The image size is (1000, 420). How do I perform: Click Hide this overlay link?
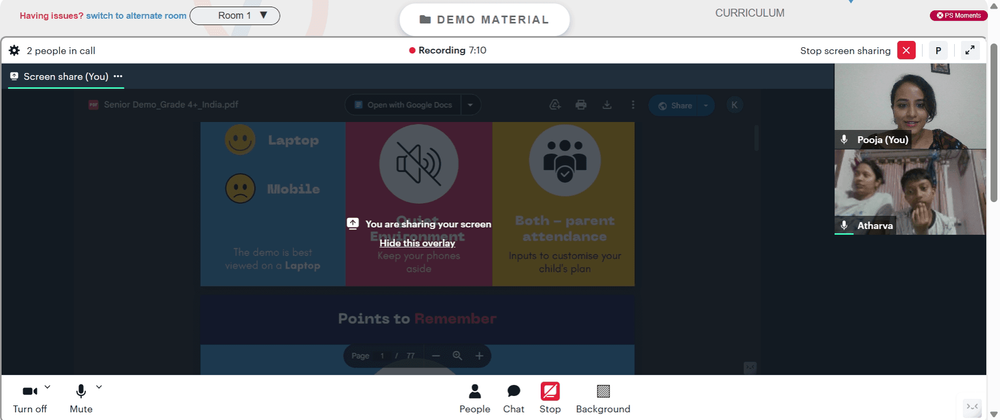tap(417, 243)
